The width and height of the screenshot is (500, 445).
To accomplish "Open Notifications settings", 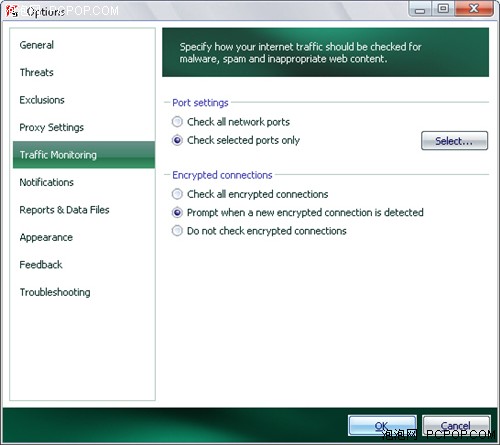I will [47, 182].
